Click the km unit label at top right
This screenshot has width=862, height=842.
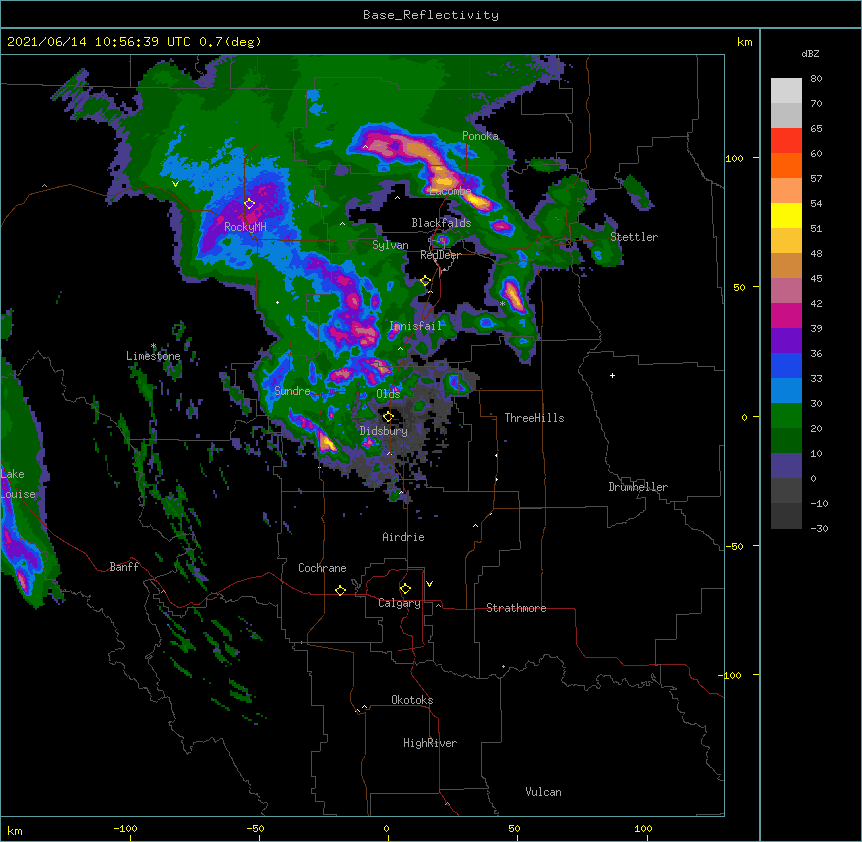[745, 42]
